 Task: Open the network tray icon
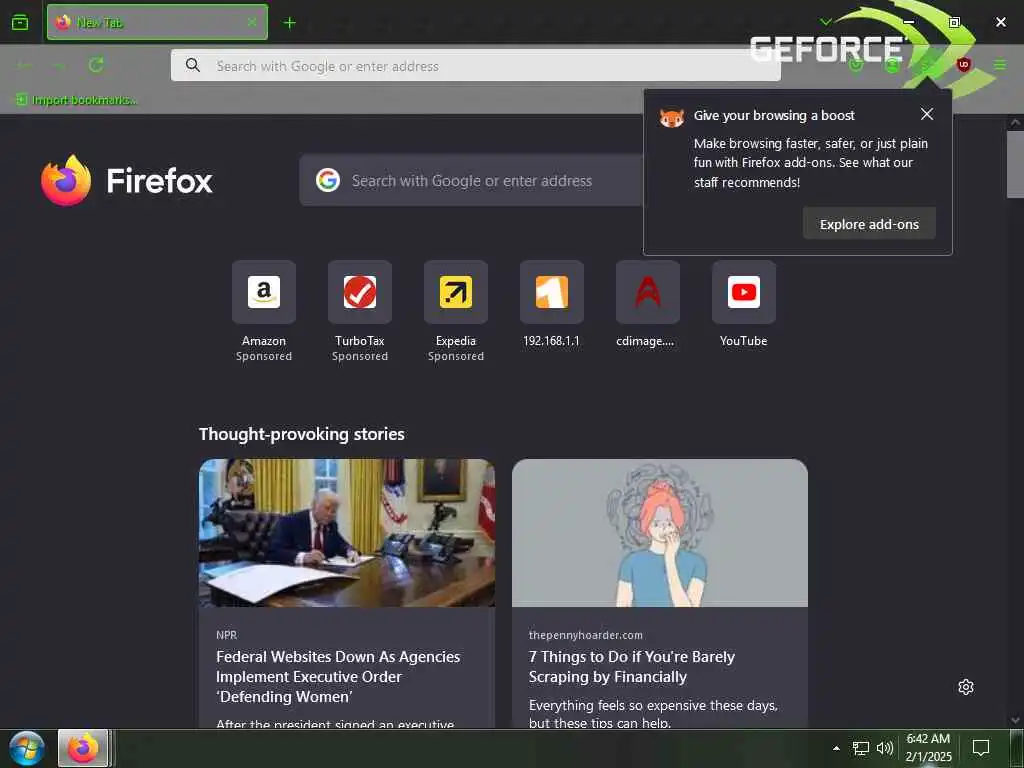click(861, 748)
